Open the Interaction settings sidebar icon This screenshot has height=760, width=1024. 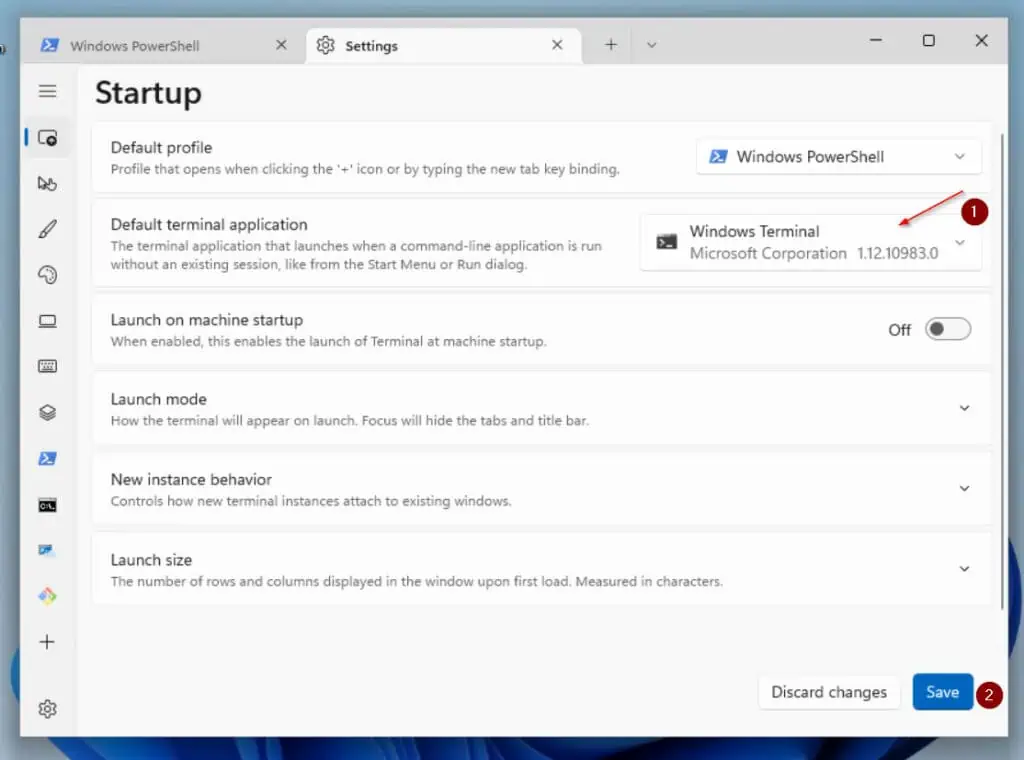tap(47, 183)
